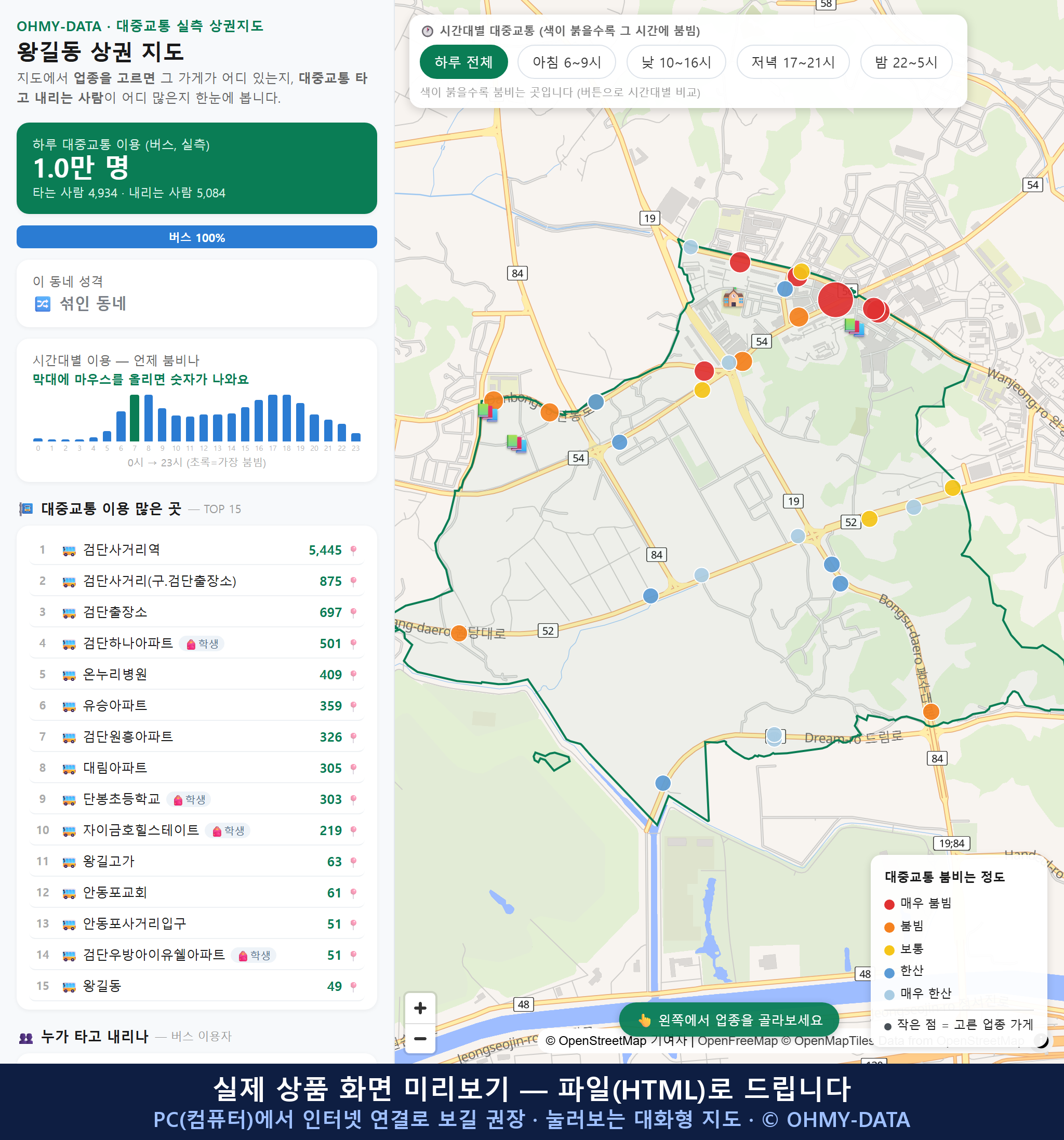1064x1140 pixels.
Task: Click the red 매우 붐빔 legend swatch
Action: tap(889, 904)
